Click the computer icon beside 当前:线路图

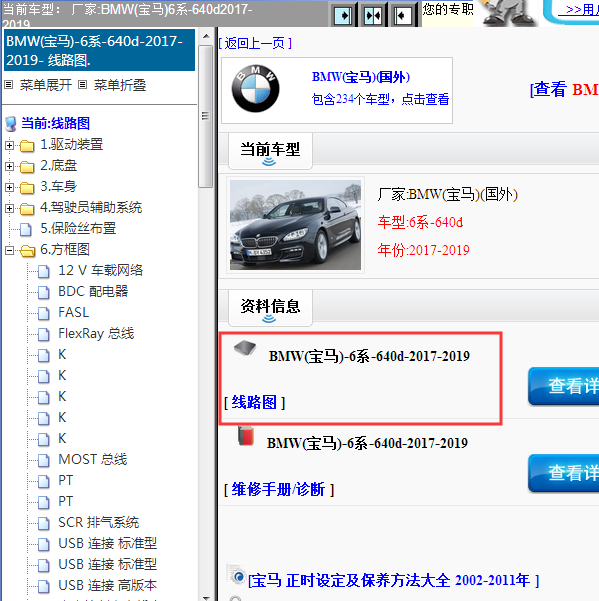[11, 124]
